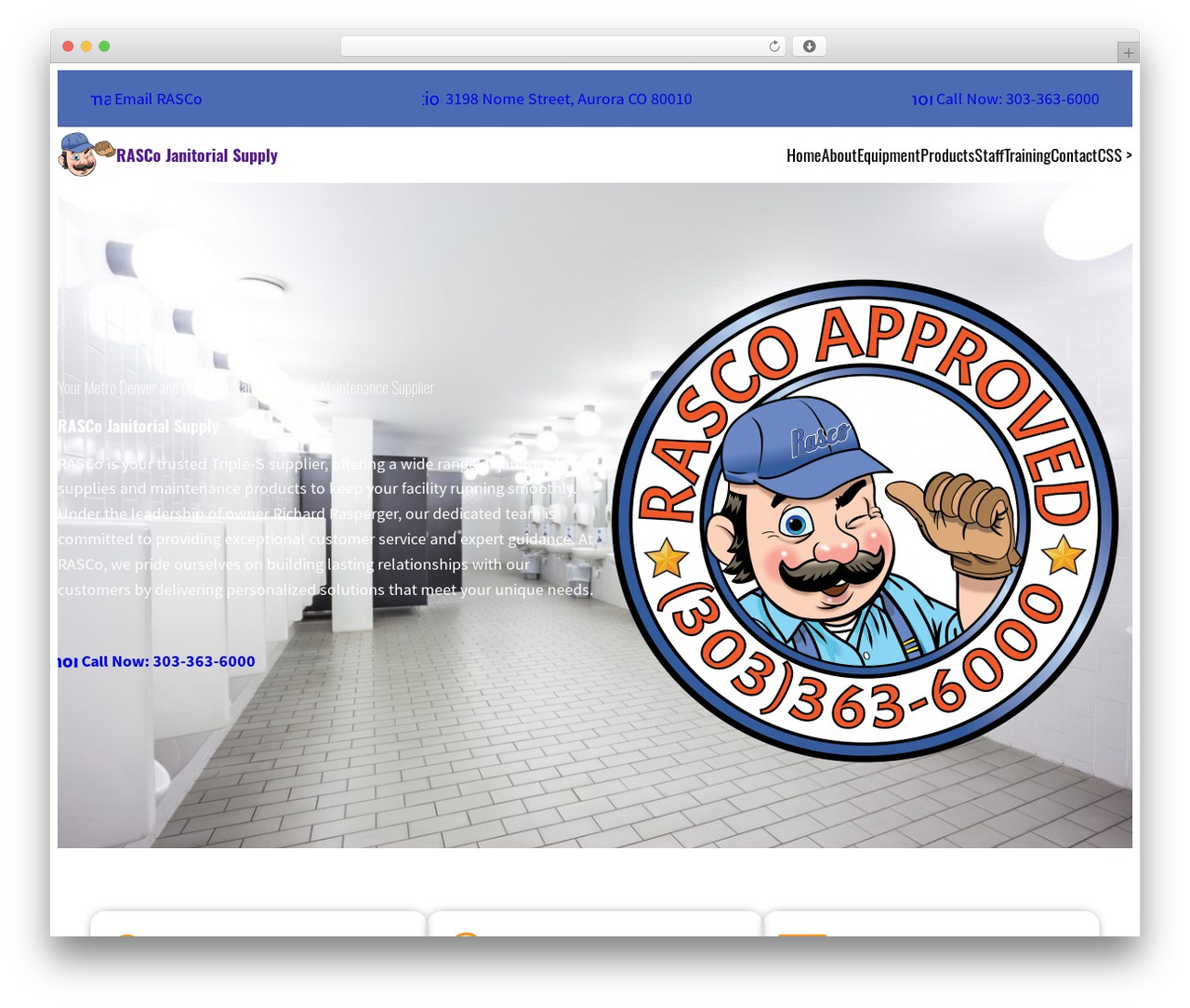The width and height of the screenshot is (1190, 1008).
Task: Click the RASCo mascot logo in header
Action: 86,154
